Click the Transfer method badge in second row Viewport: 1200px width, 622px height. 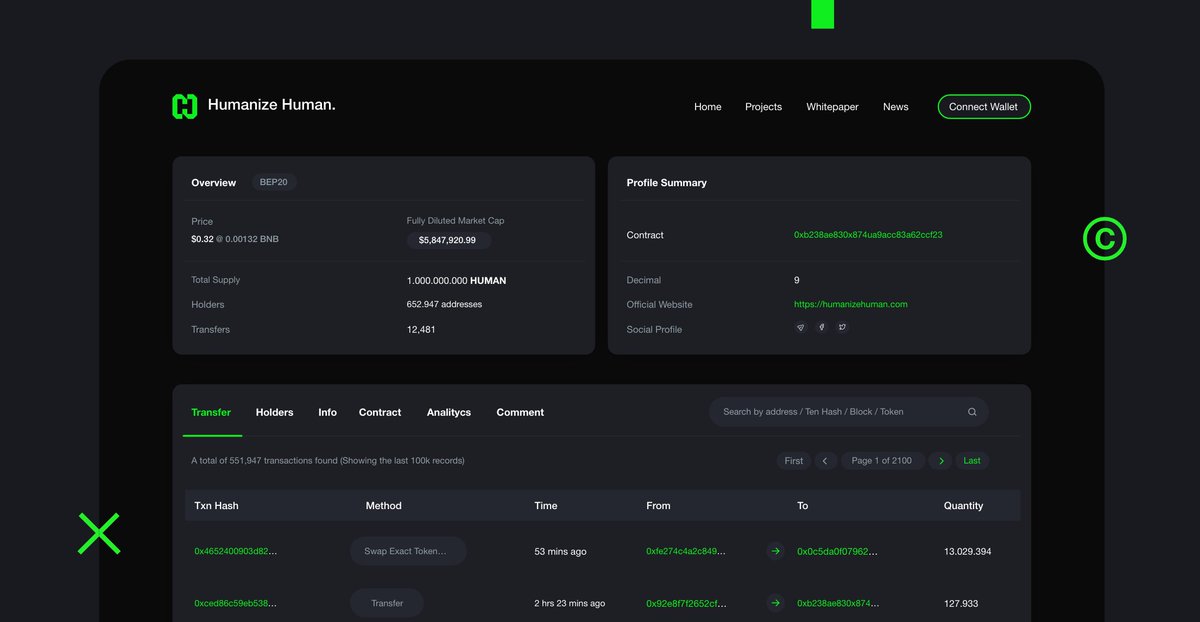[x=387, y=603]
